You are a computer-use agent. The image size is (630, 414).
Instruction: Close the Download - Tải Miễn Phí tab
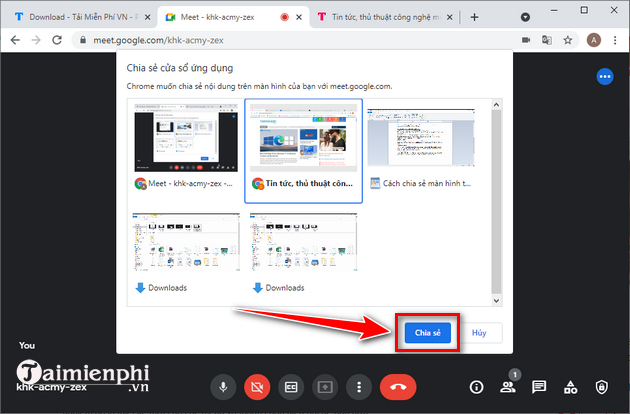tap(147, 17)
